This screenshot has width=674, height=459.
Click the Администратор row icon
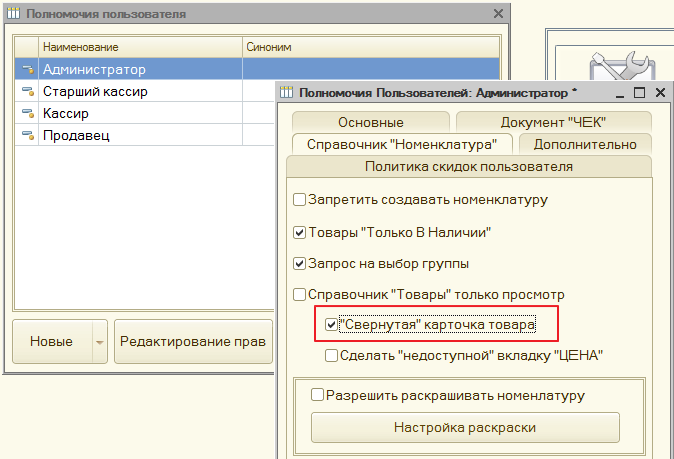[28, 69]
